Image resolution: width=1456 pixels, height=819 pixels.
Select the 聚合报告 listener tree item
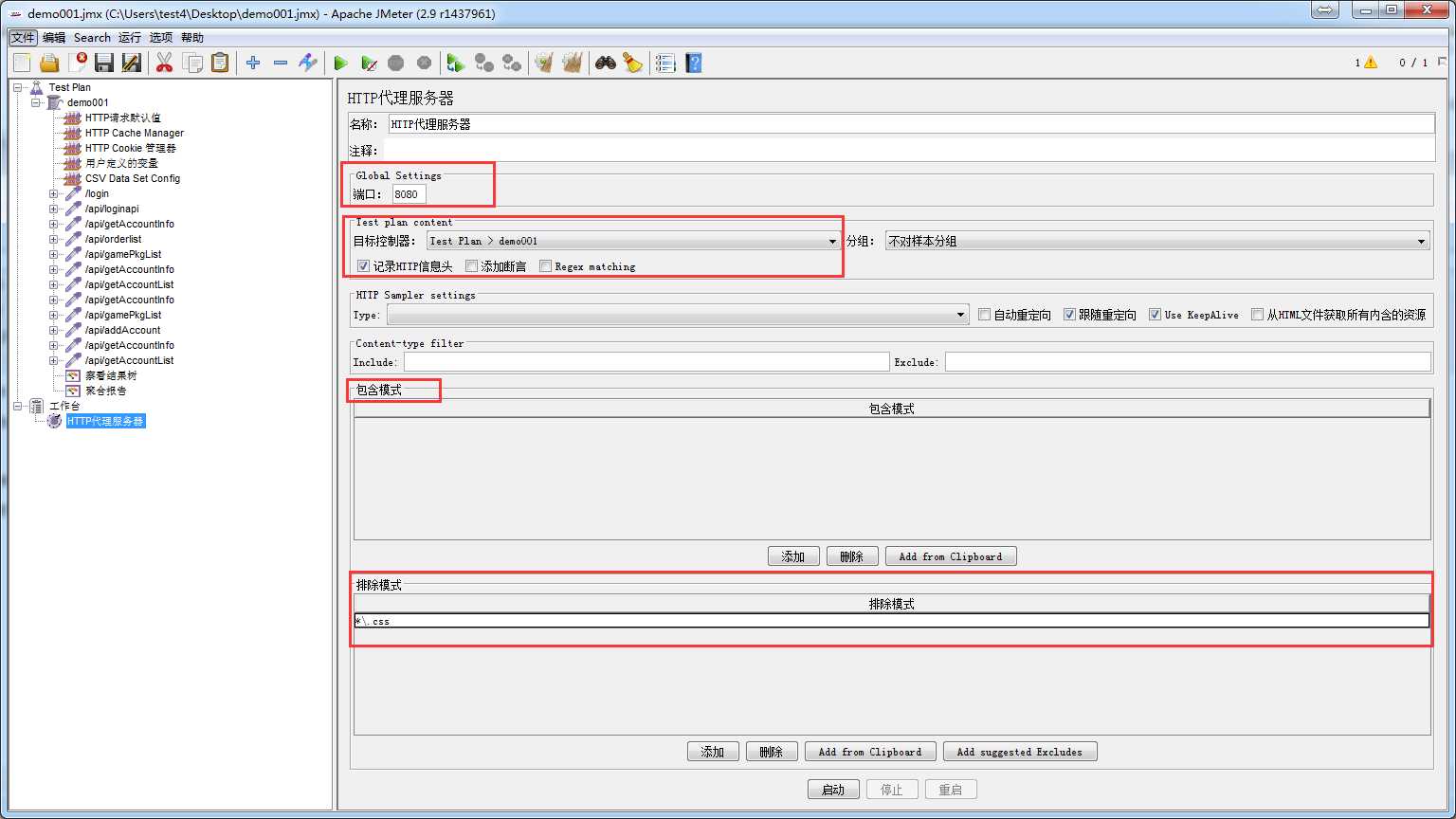point(105,391)
